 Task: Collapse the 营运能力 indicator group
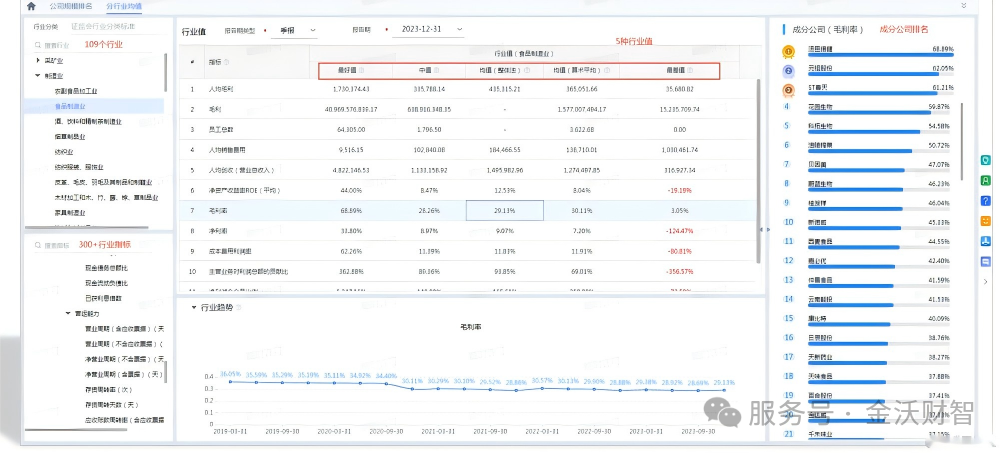(x=68, y=314)
